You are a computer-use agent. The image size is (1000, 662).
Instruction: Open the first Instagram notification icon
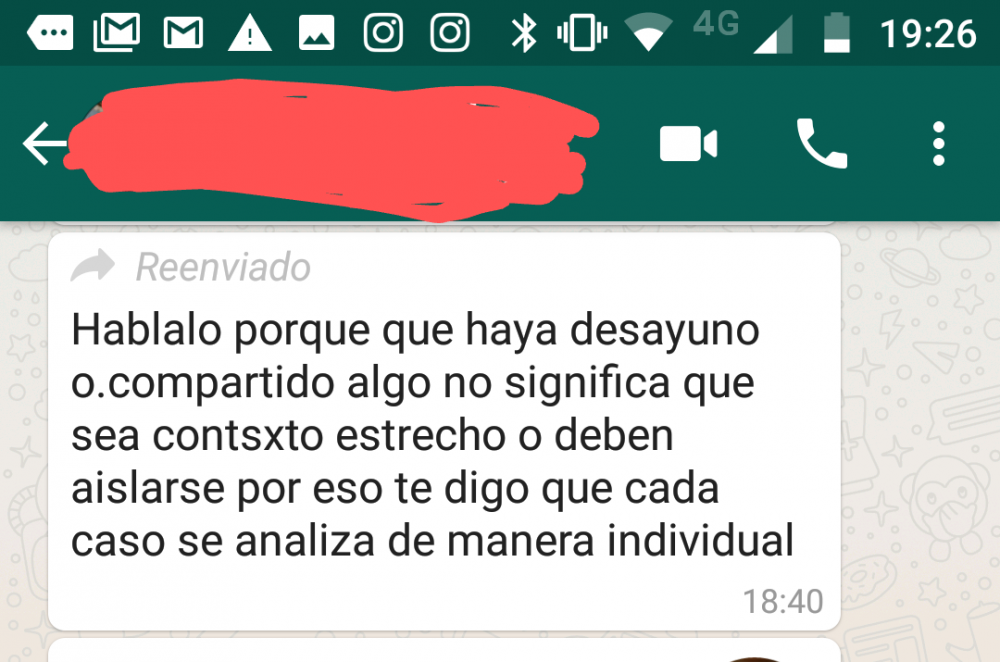point(383,33)
